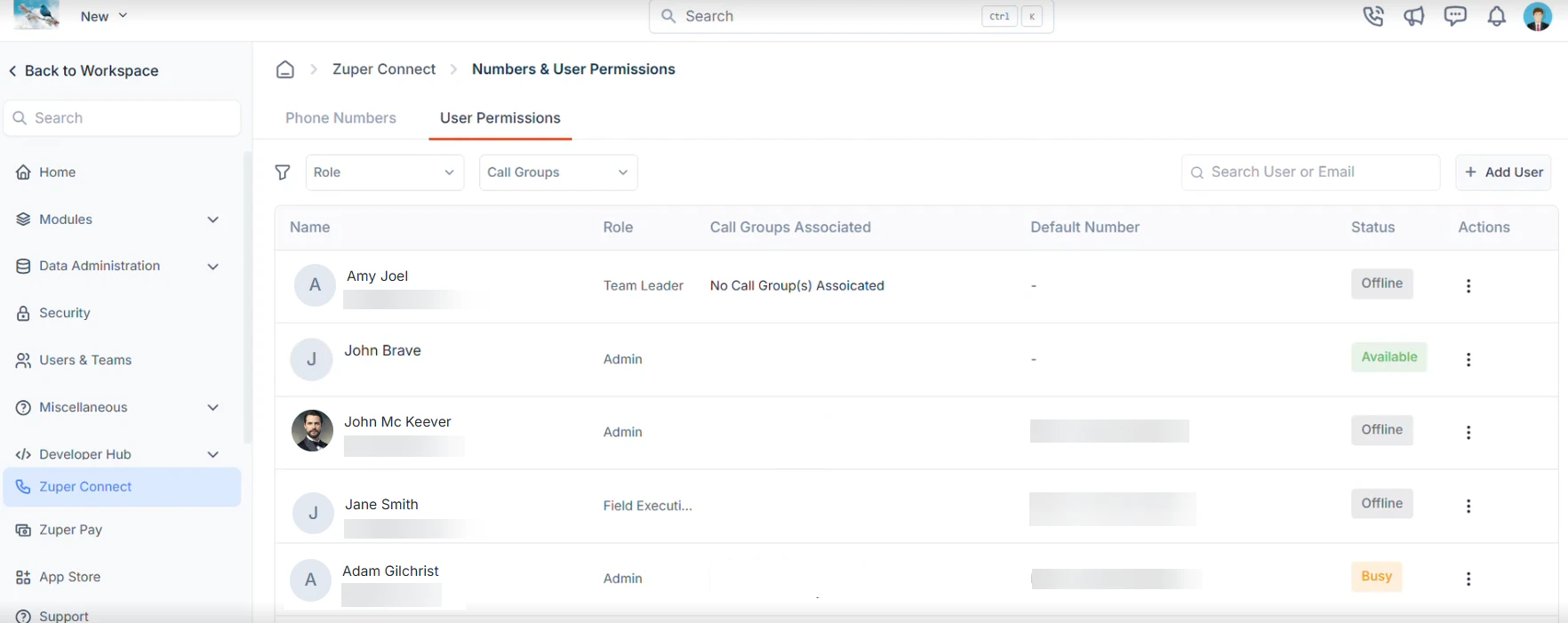Image resolution: width=1568 pixels, height=623 pixels.
Task: Open the announcements megaphone icon
Action: coord(1414,17)
